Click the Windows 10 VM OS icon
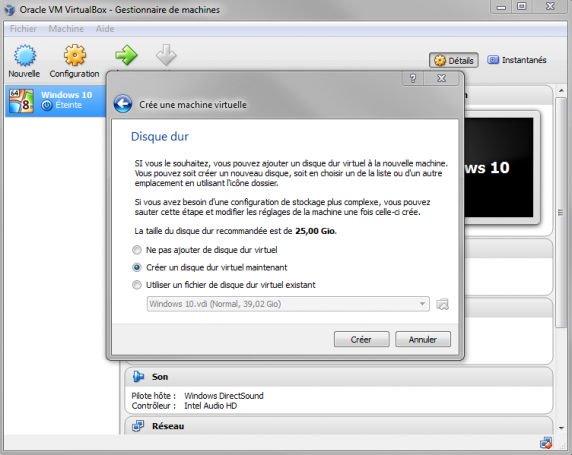 (x=21, y=101)
